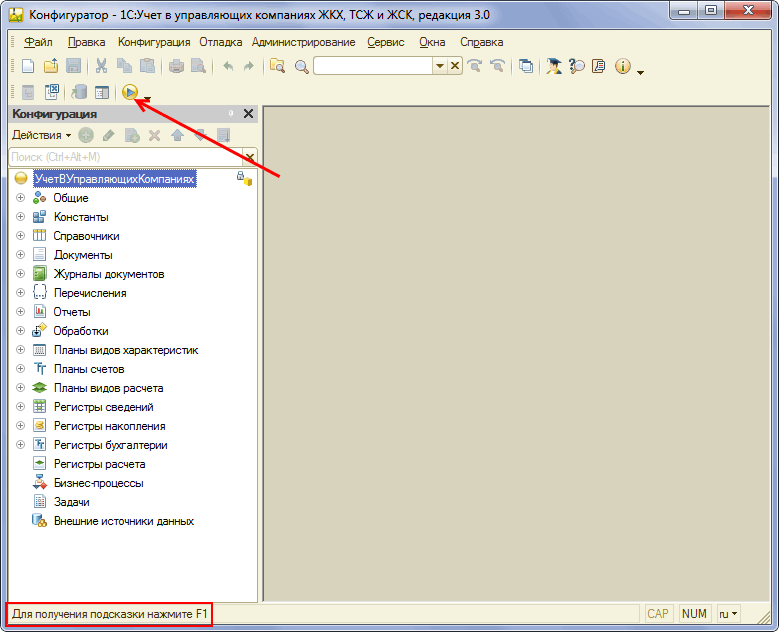Open the Syntax Assistant graduate icon
The image size is (779, 632).
point(553,66)
